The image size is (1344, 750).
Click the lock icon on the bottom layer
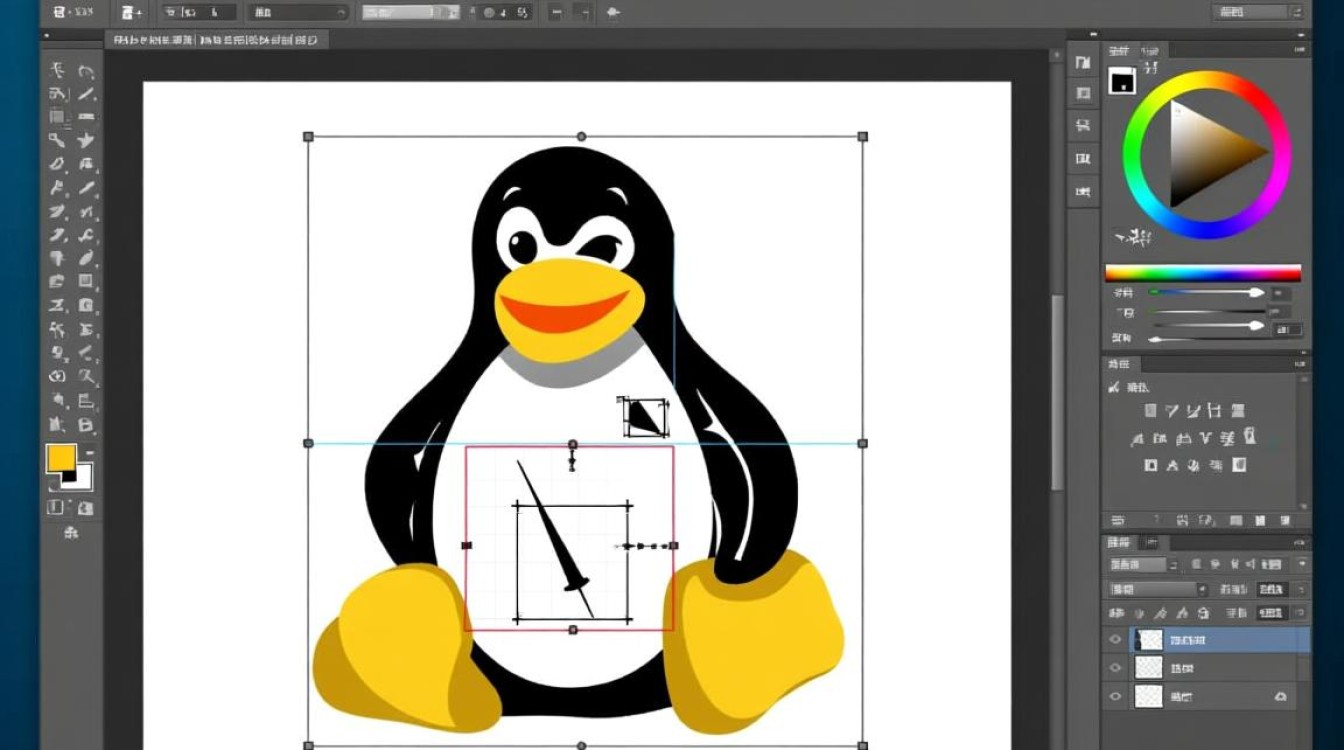click(x=1281, y=696)
